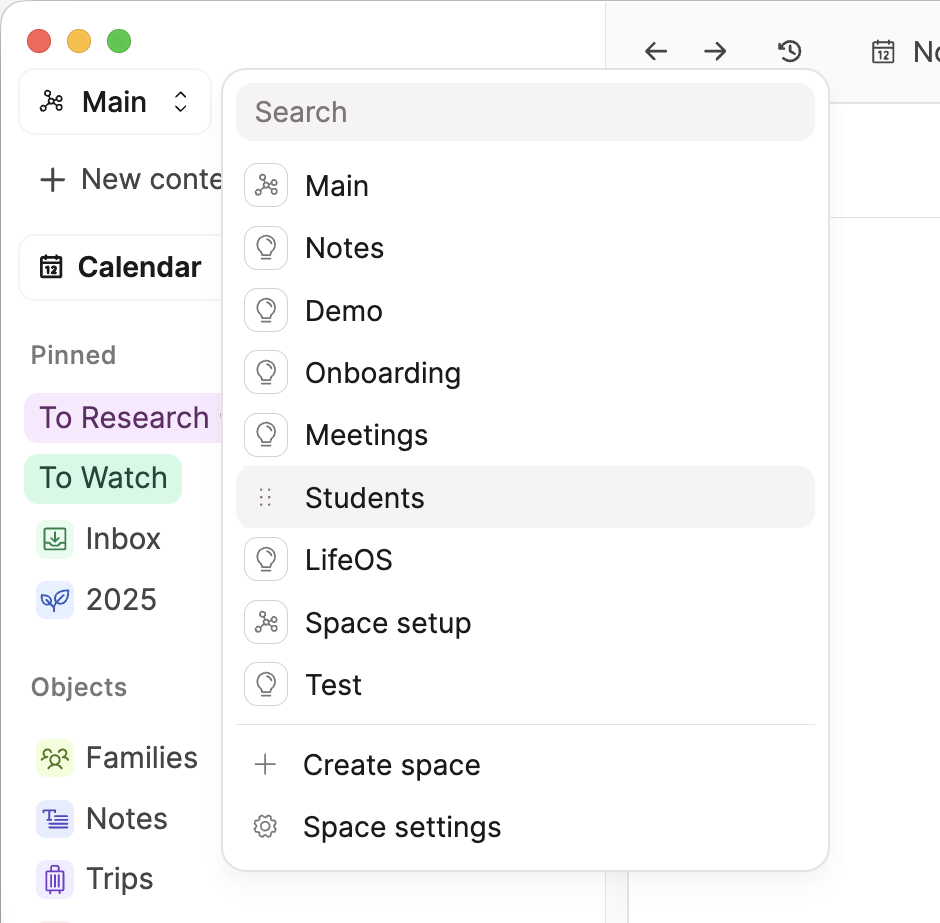This screenshot has width=940, height=923.
Task: Click the Trips luggage icon
Action: click(55, 879)
